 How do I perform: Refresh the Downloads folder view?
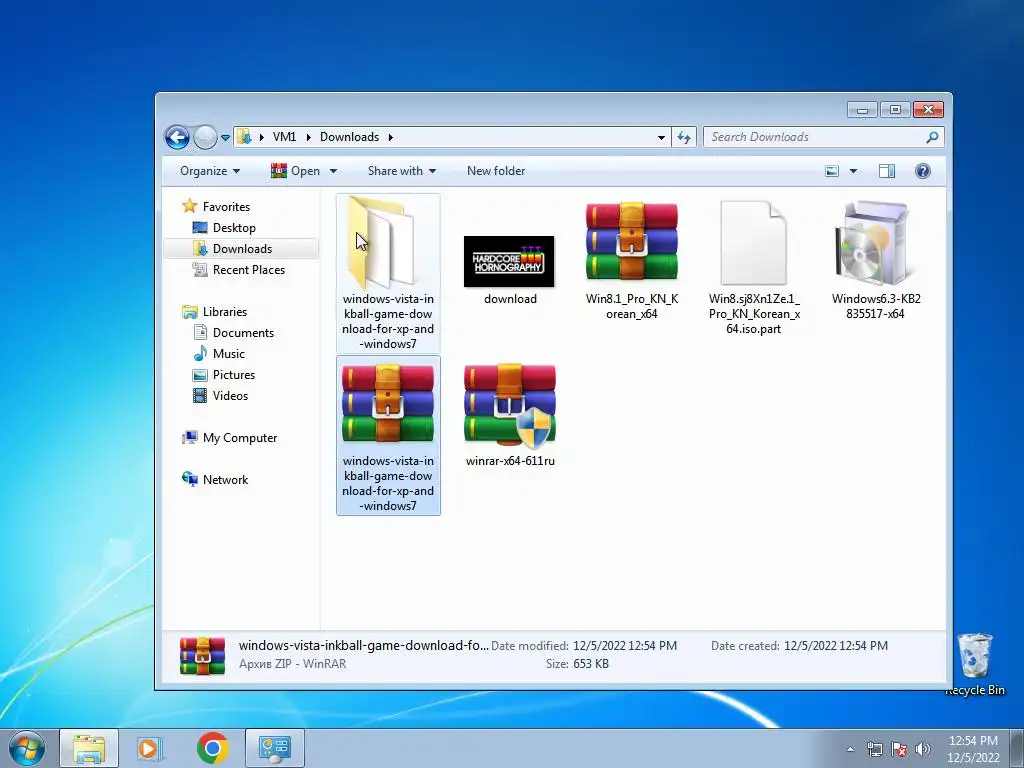(684, 137)
